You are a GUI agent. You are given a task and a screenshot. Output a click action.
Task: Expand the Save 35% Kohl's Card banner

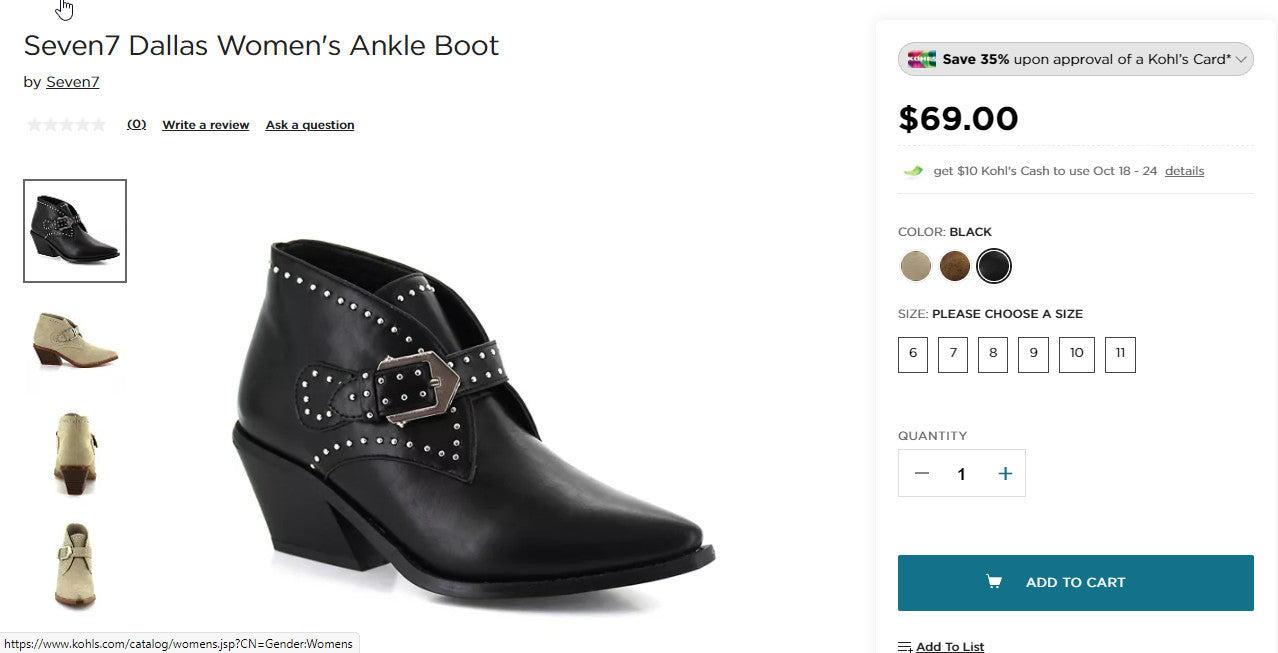click(x=1240, y=59)
